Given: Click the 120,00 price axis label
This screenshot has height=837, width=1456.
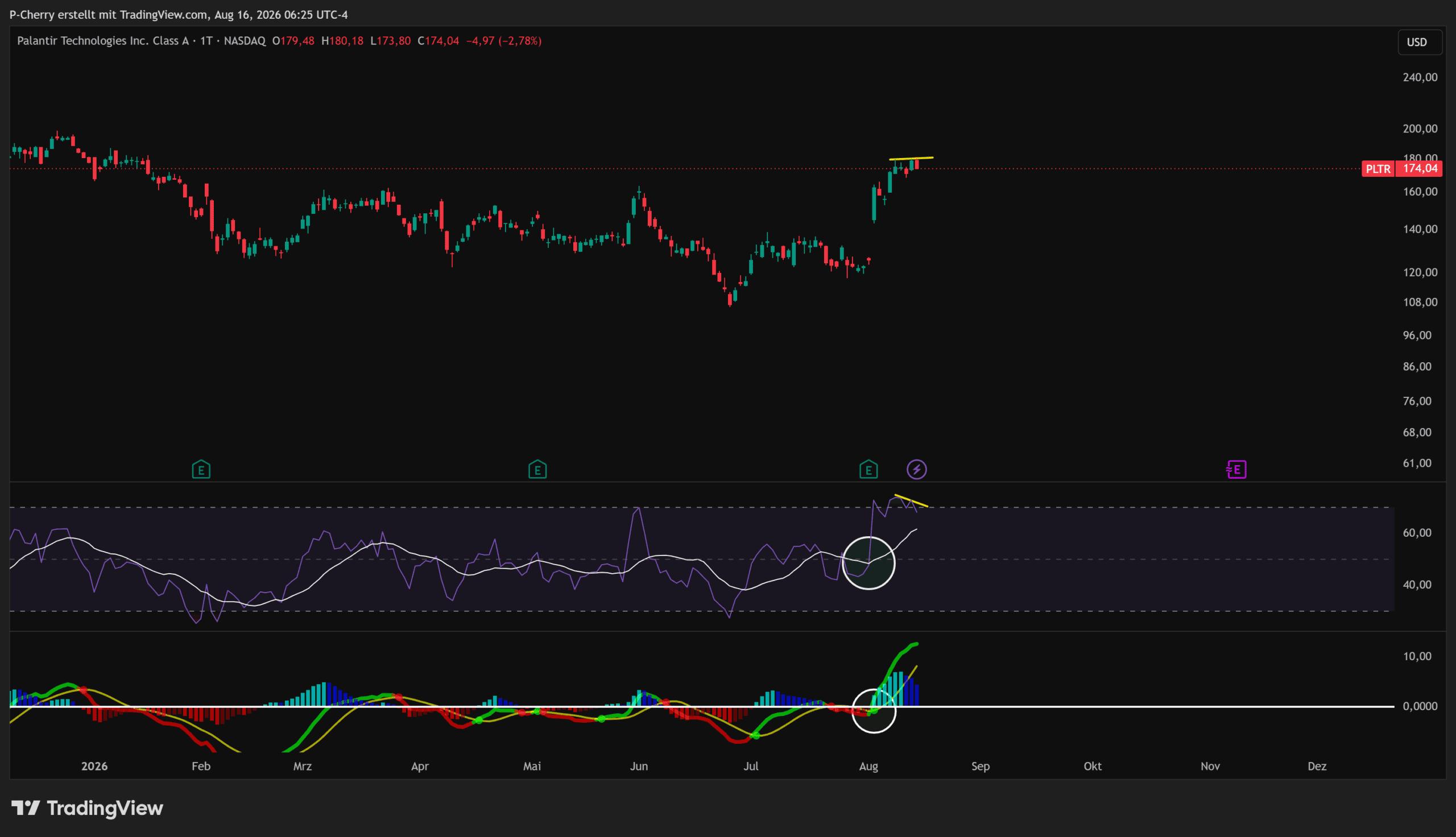Looking at the screenshot, I should 1420,272.
